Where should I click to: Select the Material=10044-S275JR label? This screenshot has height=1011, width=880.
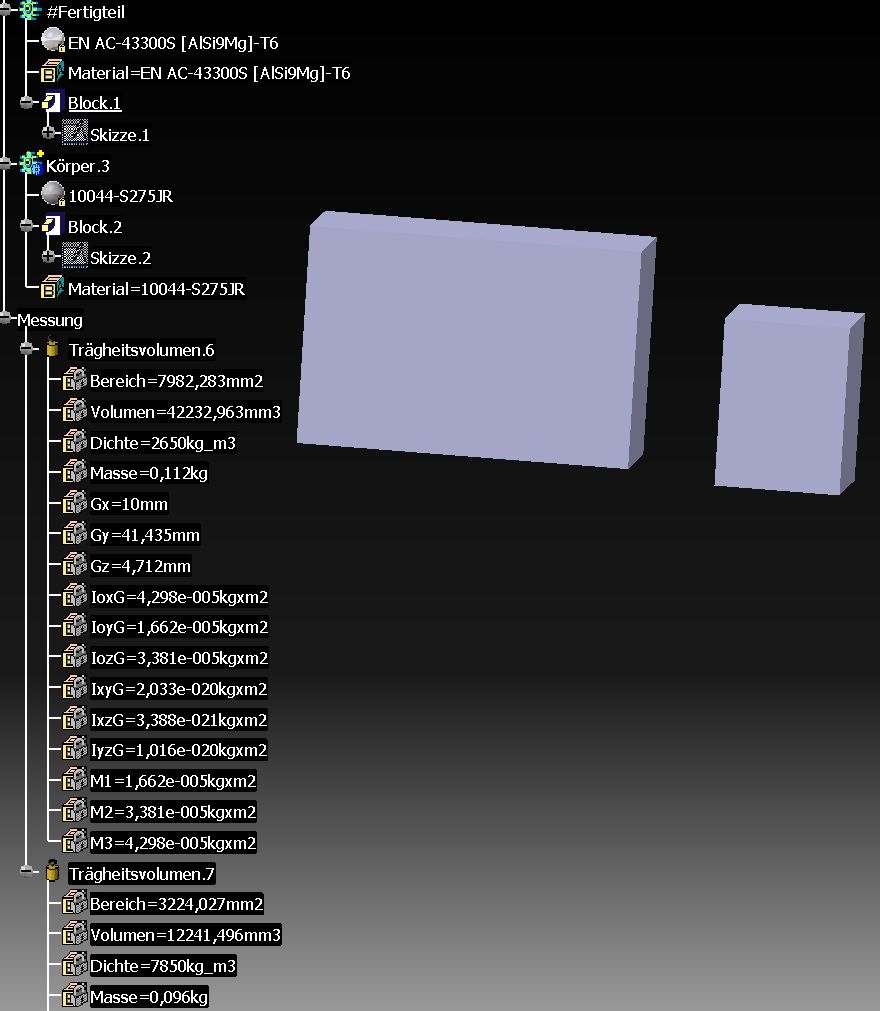(157, 289)
